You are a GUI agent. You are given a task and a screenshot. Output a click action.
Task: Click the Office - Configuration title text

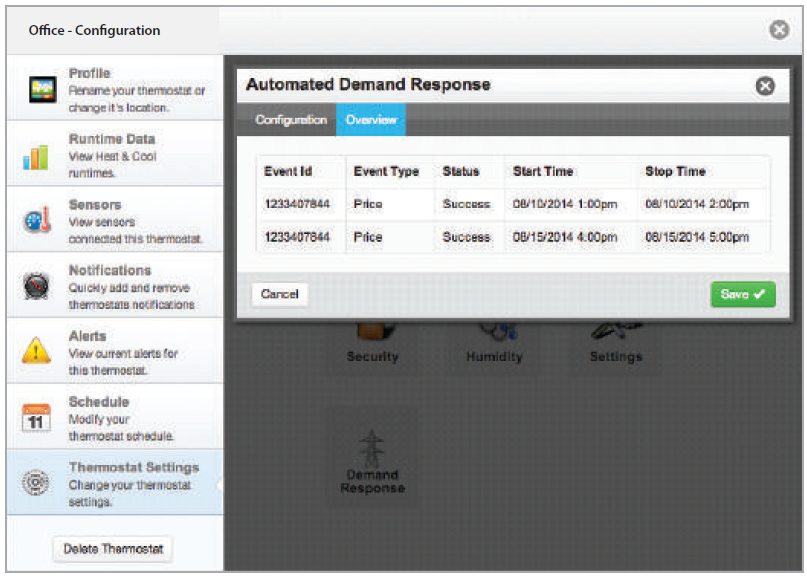click(94, 30)
